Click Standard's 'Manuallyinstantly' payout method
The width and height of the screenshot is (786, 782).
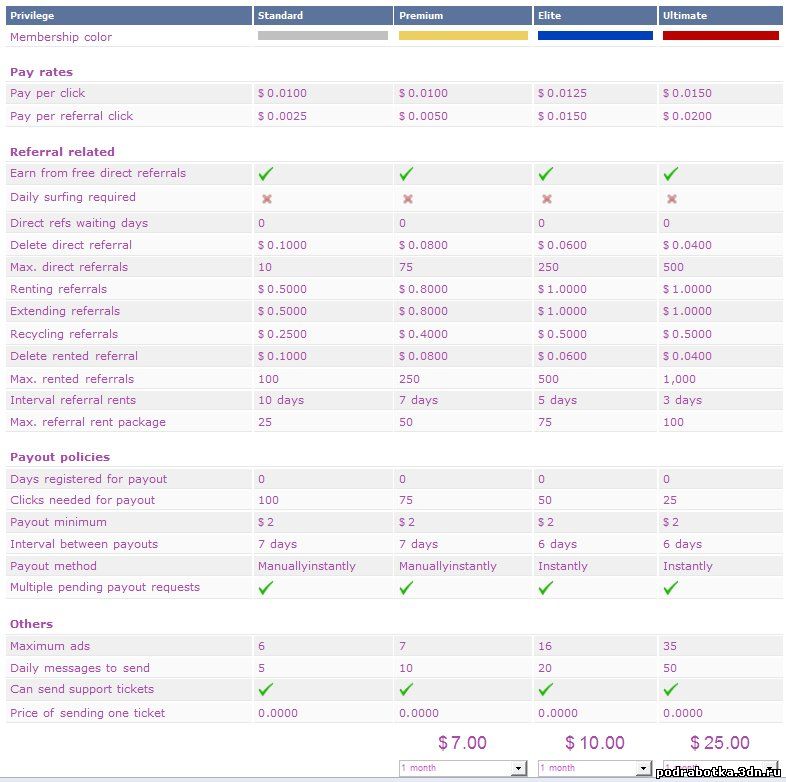306,566
